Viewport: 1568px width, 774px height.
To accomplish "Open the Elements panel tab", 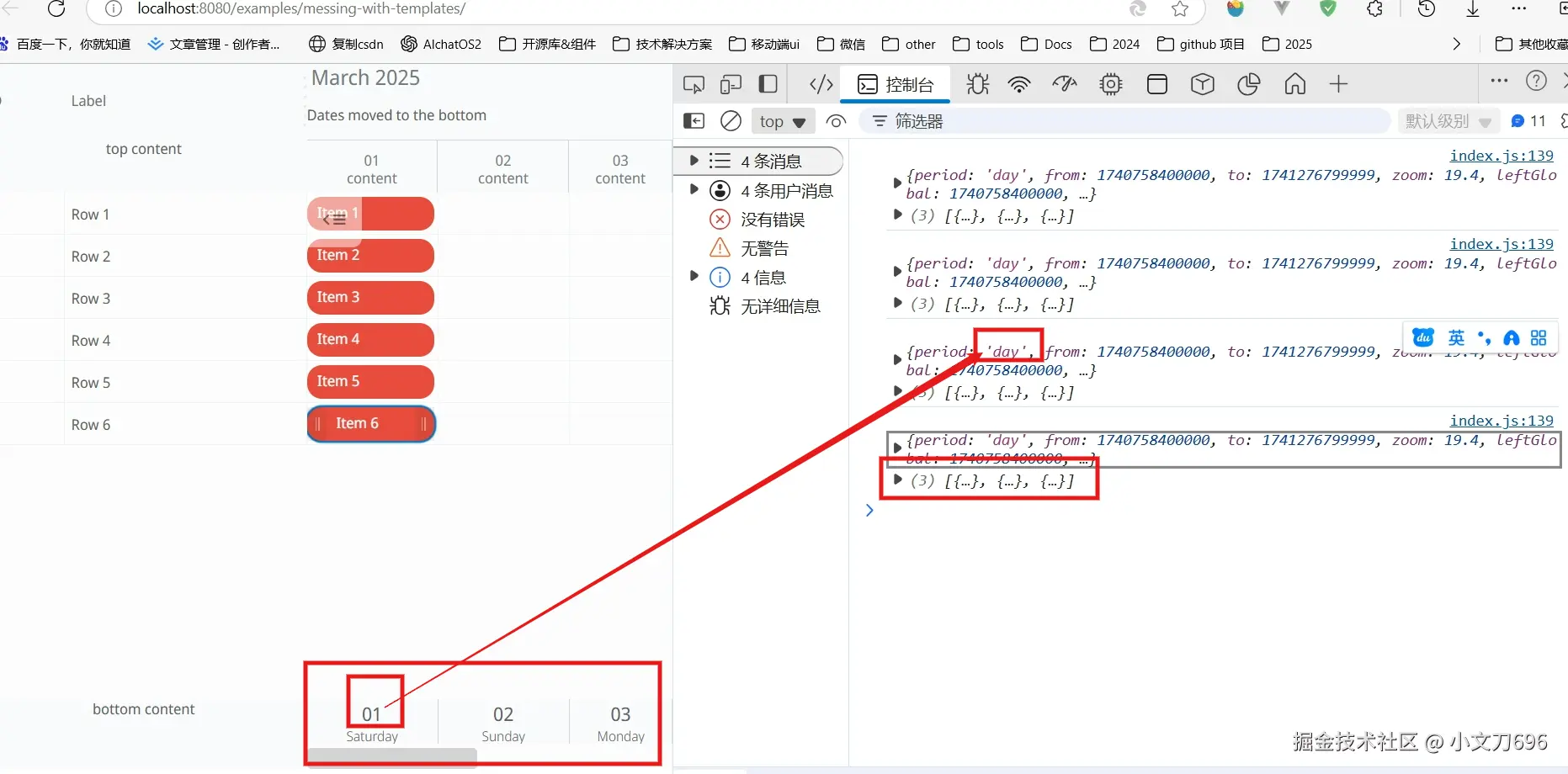I will coord(821,84).
